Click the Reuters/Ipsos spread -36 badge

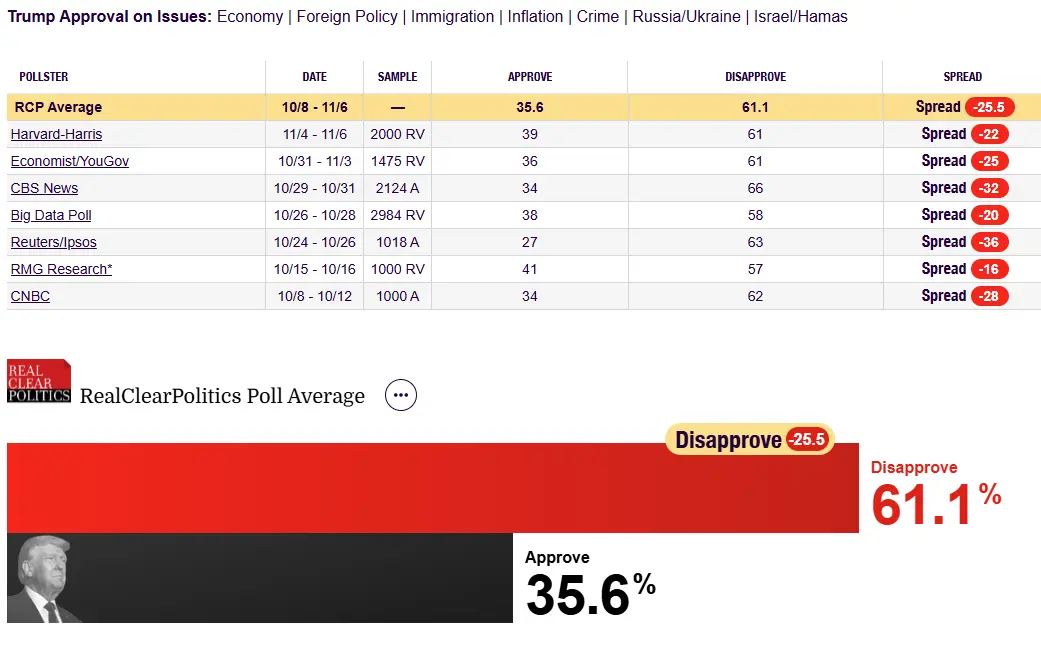(x=988, y=242)
